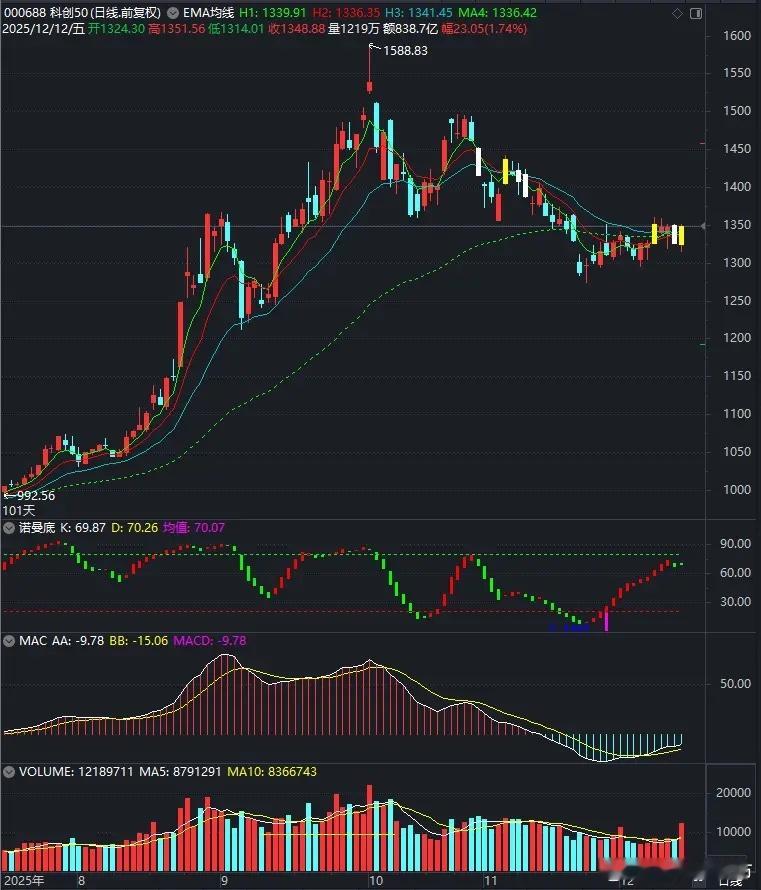Click the 诺曼底 indicator name
Screen dimensions: 761x890
point(37,528)
